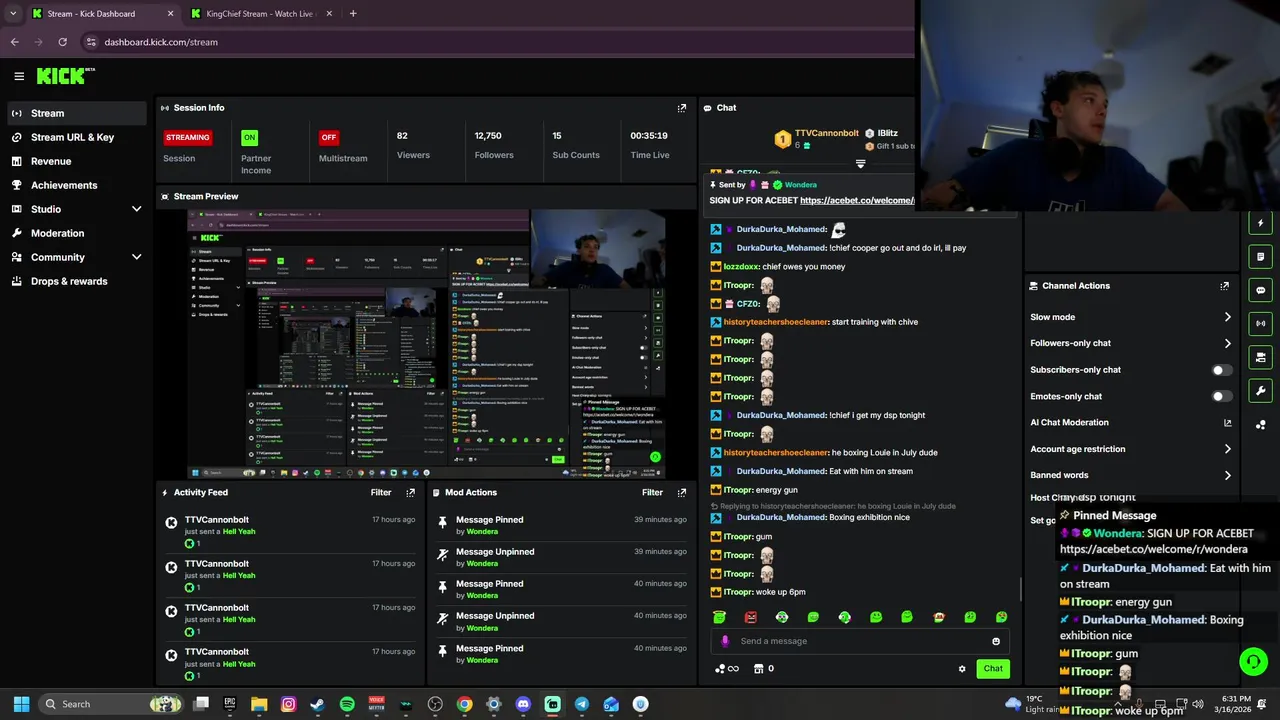Image resolution: width=1280 pixels, height=720 pixels.
Task: Go back in browser history
Action: tap(14, 42)
